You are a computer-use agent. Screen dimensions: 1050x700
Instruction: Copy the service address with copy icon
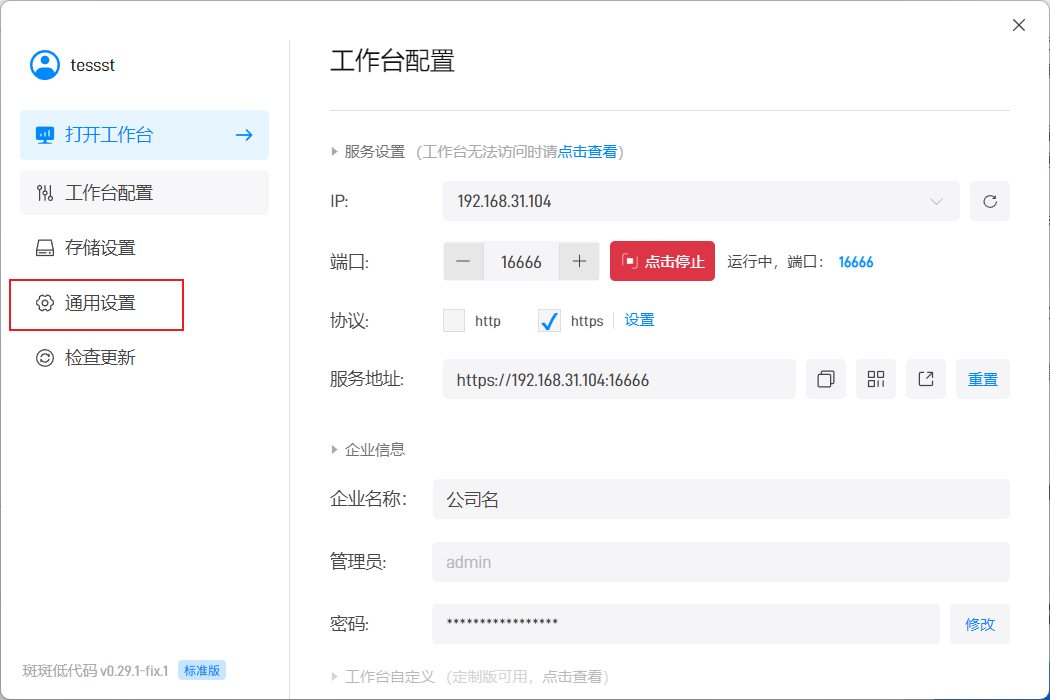(825, 379)
